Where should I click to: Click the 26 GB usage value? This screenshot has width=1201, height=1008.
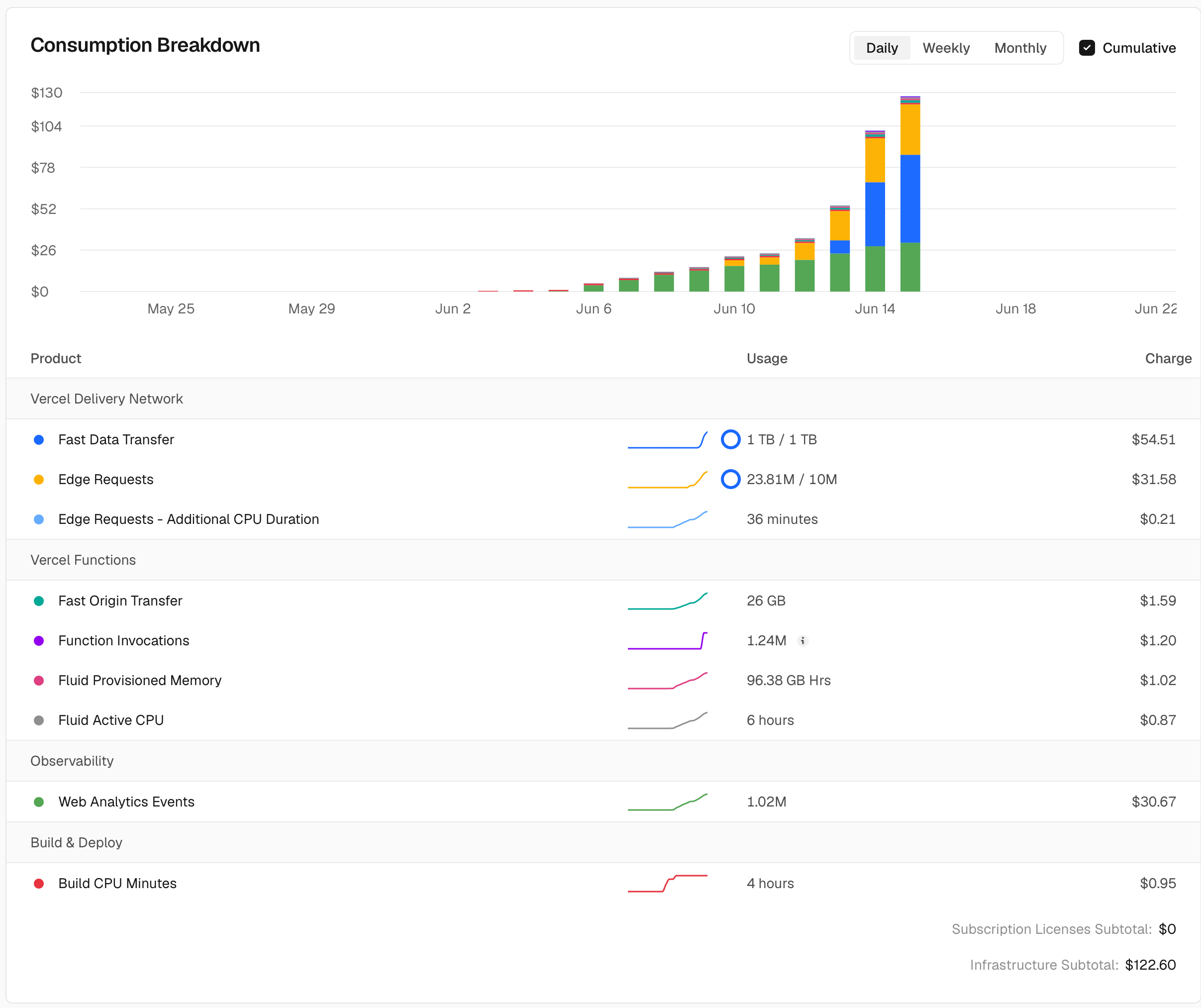tap(766, 601)
